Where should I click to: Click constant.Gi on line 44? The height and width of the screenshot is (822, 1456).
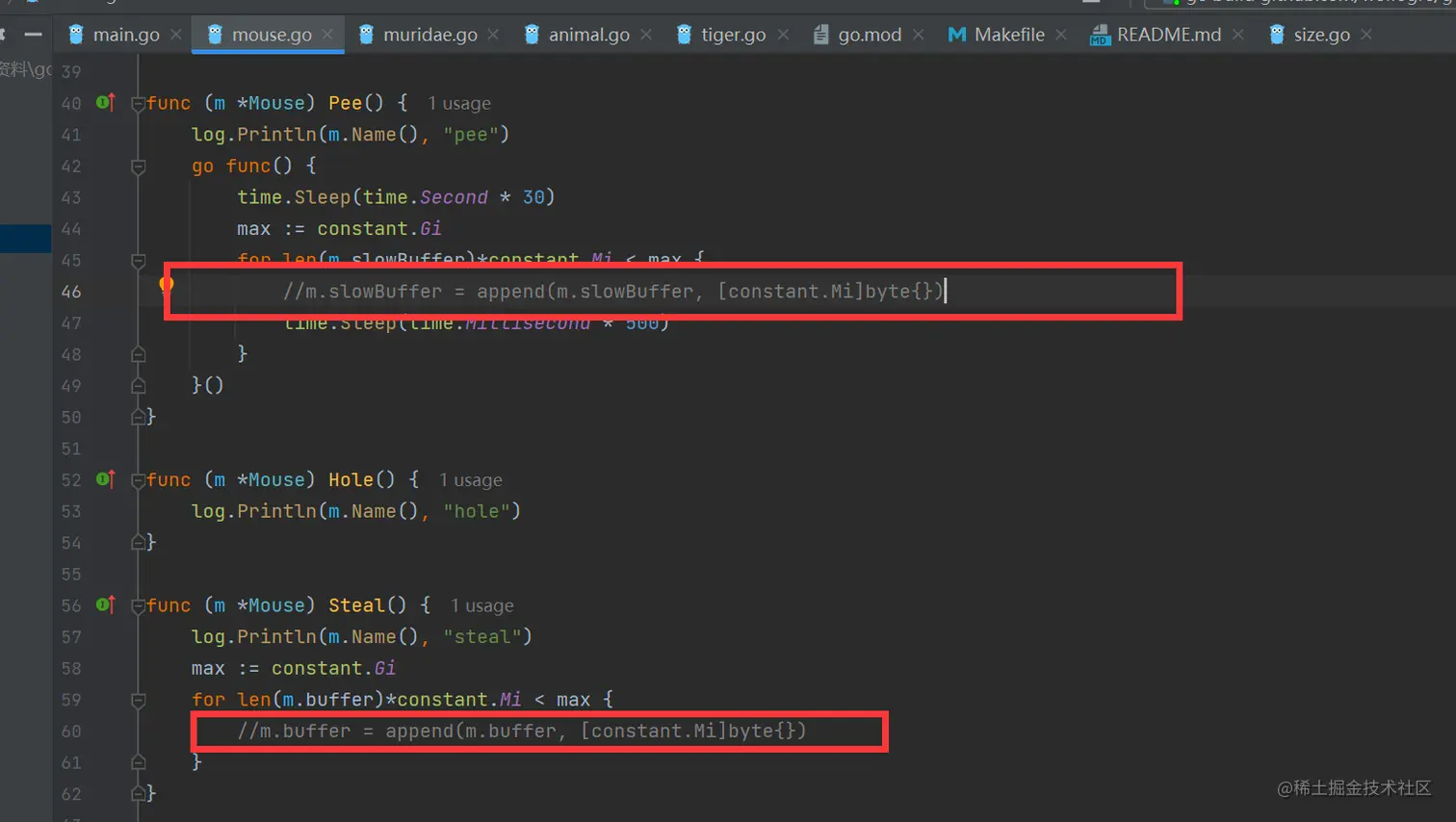pos(379,229)
